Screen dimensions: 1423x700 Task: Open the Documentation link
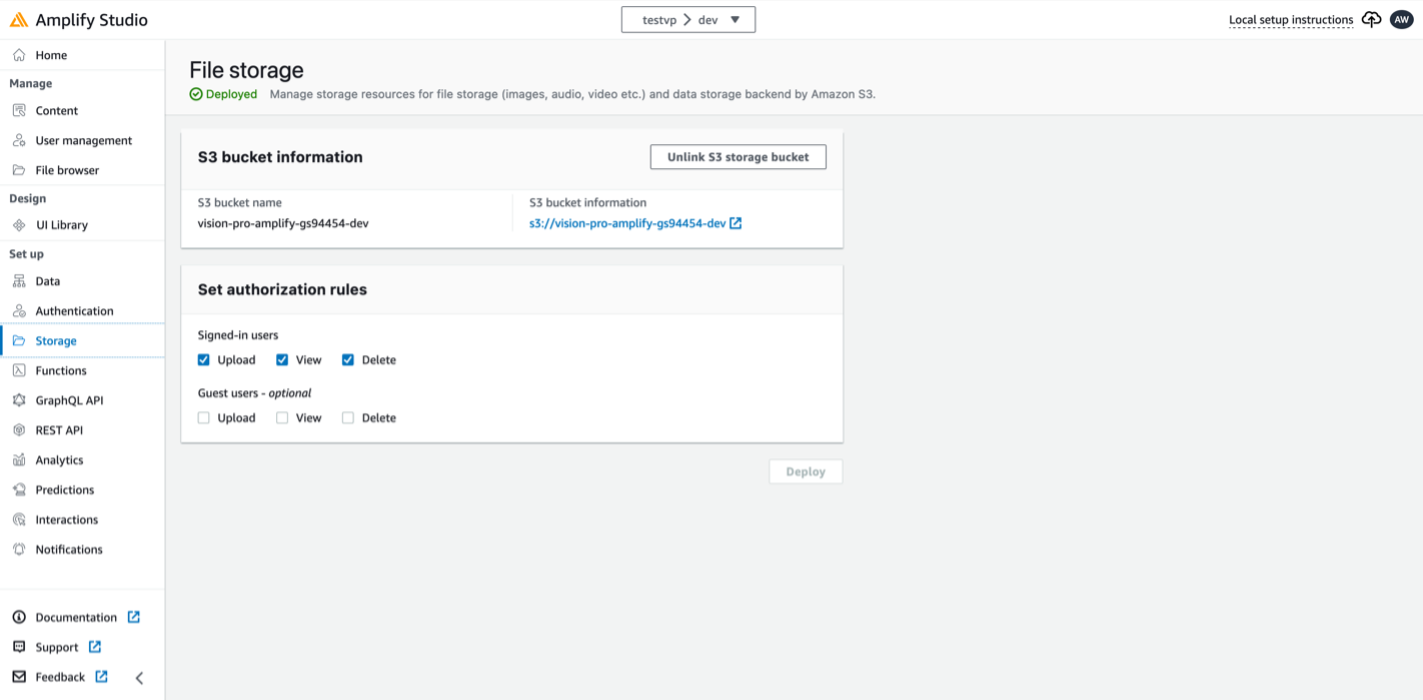point(76,617)
